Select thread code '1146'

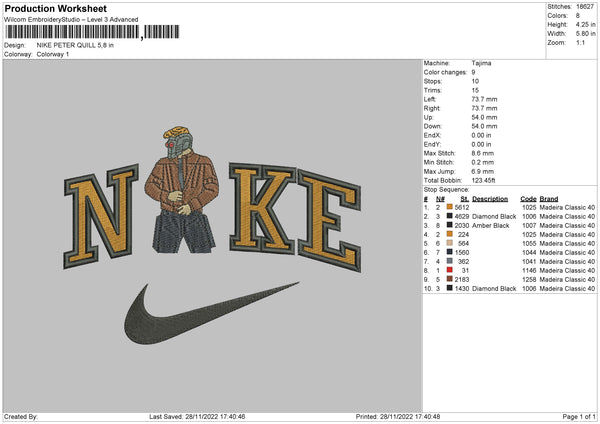point(529,270)
